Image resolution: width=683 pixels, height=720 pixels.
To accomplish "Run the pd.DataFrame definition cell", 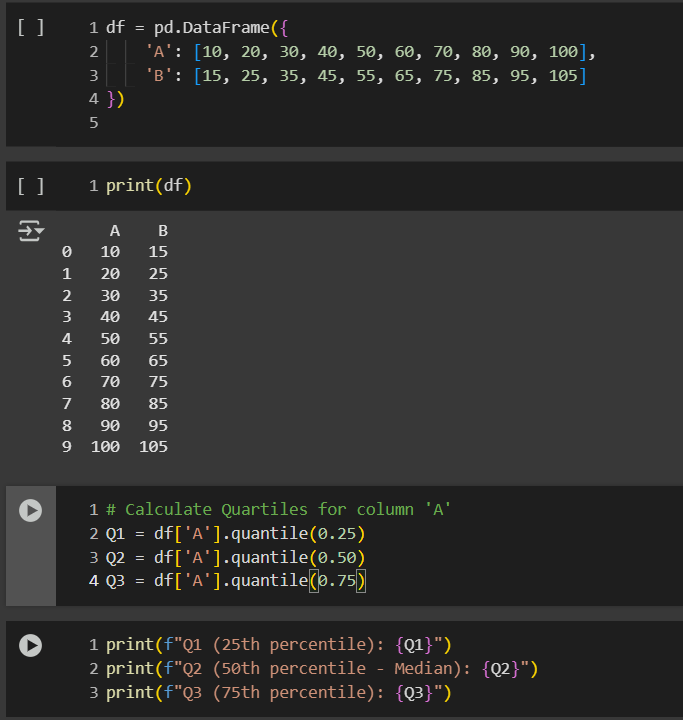I will [31, 28].
